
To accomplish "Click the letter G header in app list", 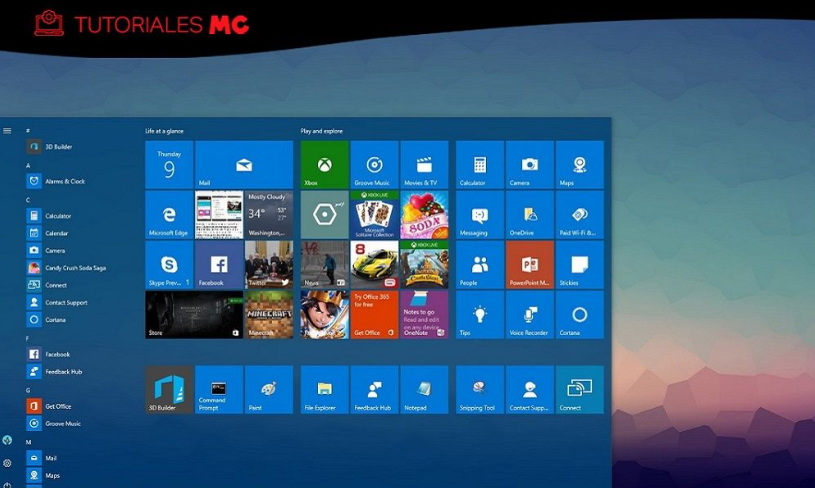I will pyautogui.click(x=28, y=390).
